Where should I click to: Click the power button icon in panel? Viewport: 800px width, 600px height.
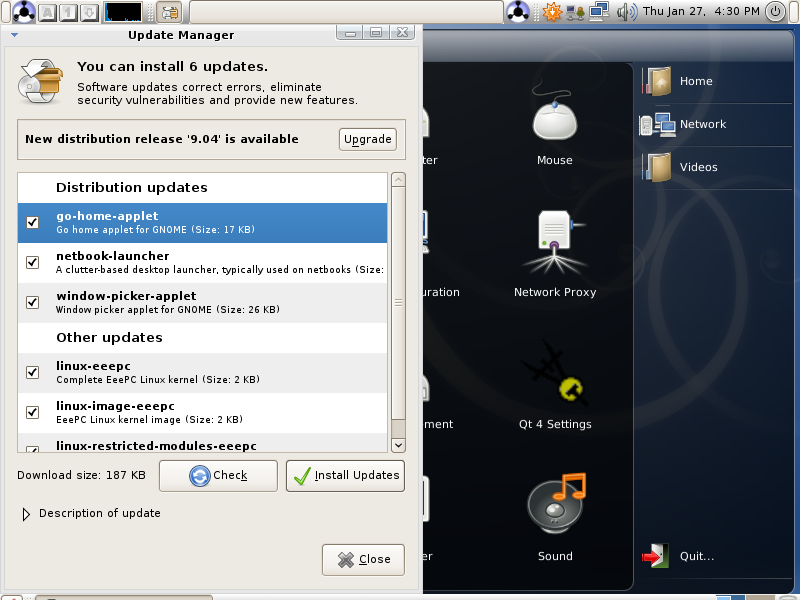[x=776, y=11]
